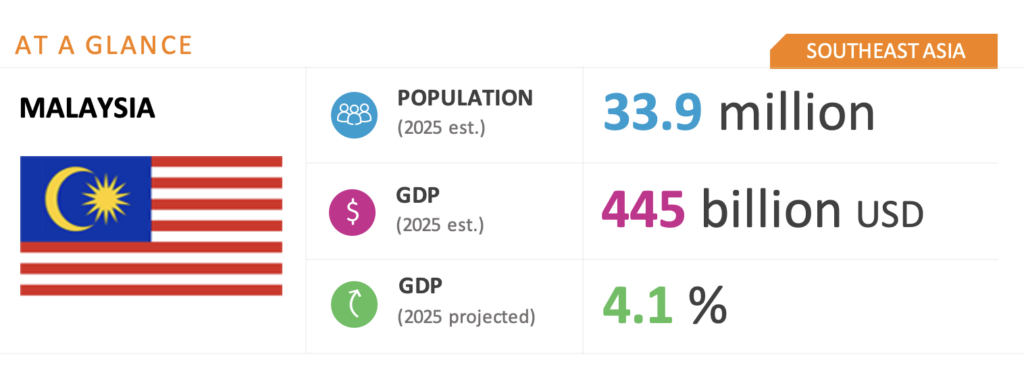The height and width of the screenshot is (392, 1024).
Task: Click the AT A GLANCE heading
Action: point(104,45)
